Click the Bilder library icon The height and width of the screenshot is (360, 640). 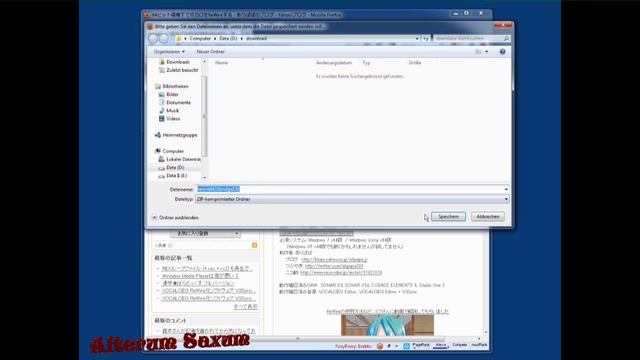click(162, 94)
